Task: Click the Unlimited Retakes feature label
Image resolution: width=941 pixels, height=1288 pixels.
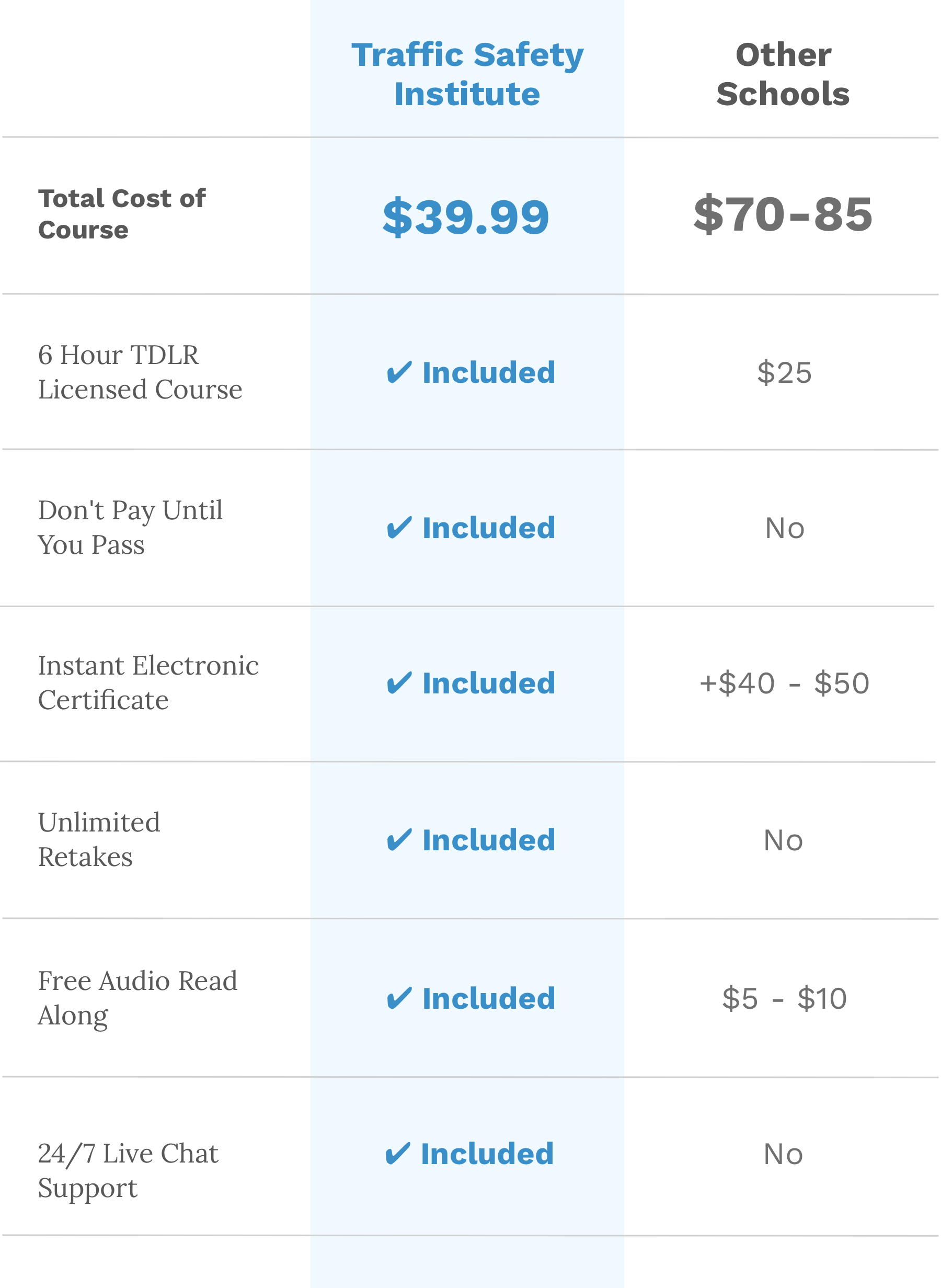Action: coord(99,840)
